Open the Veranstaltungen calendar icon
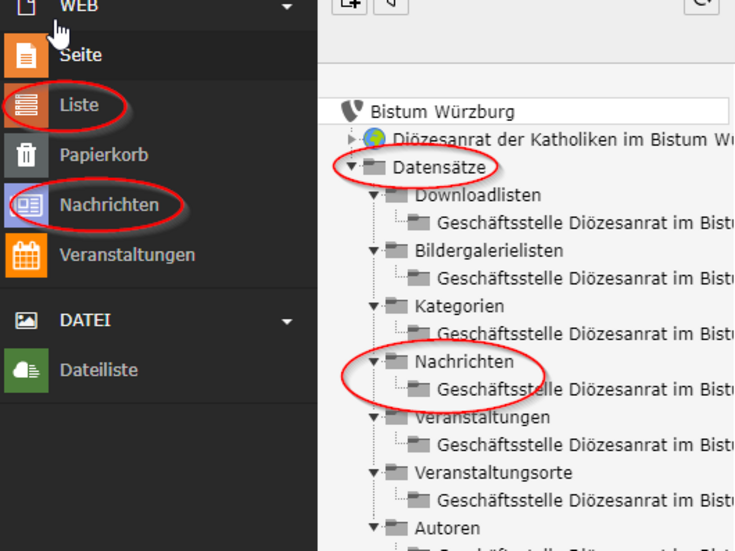The width and height of the screenshot is (735, 551). 26,255
